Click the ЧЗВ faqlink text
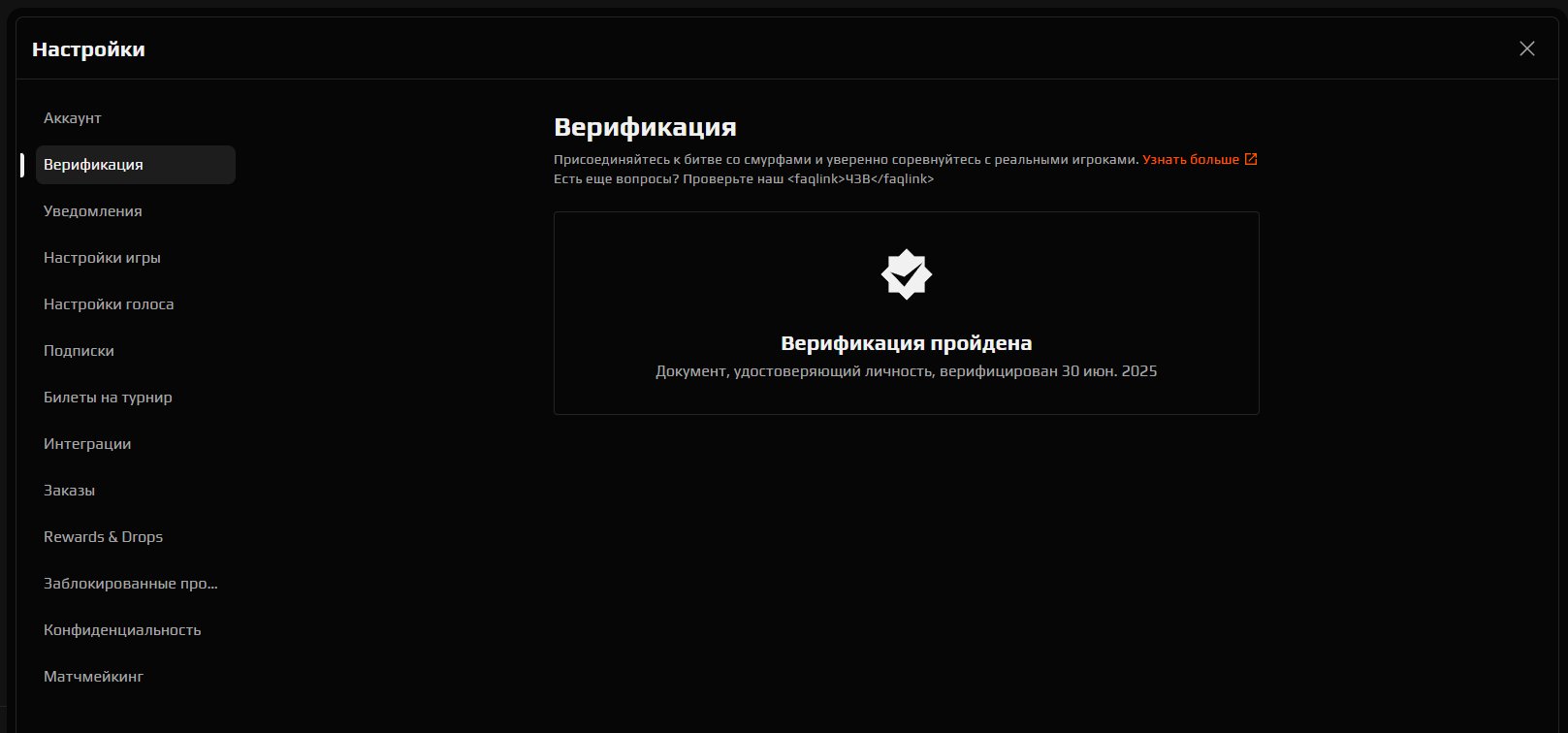Viewport: 1568px width, 733px height. (x=859, y=179)
